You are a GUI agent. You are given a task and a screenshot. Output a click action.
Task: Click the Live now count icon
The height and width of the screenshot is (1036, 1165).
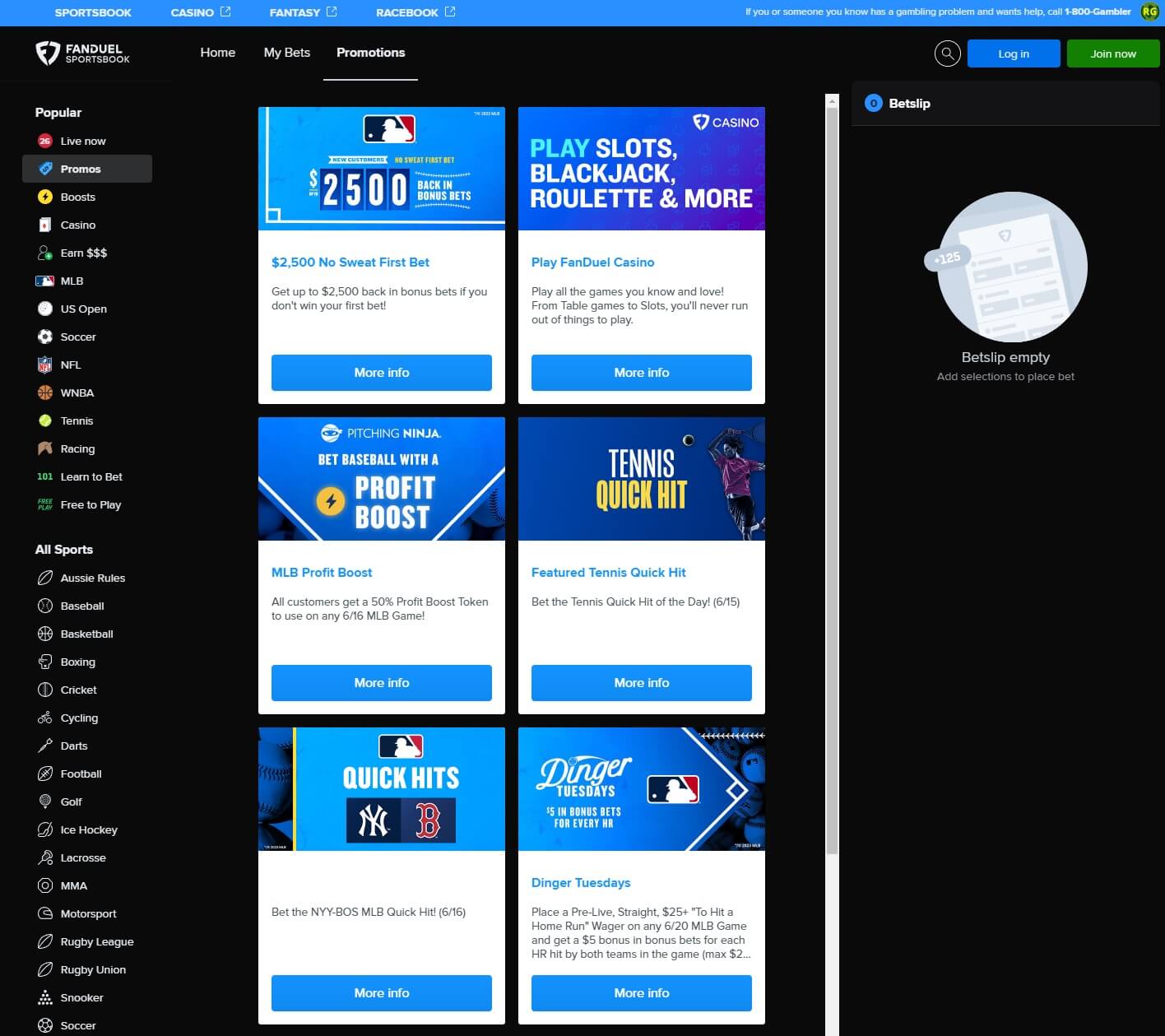pyautogui.click(x=45, y=141)
